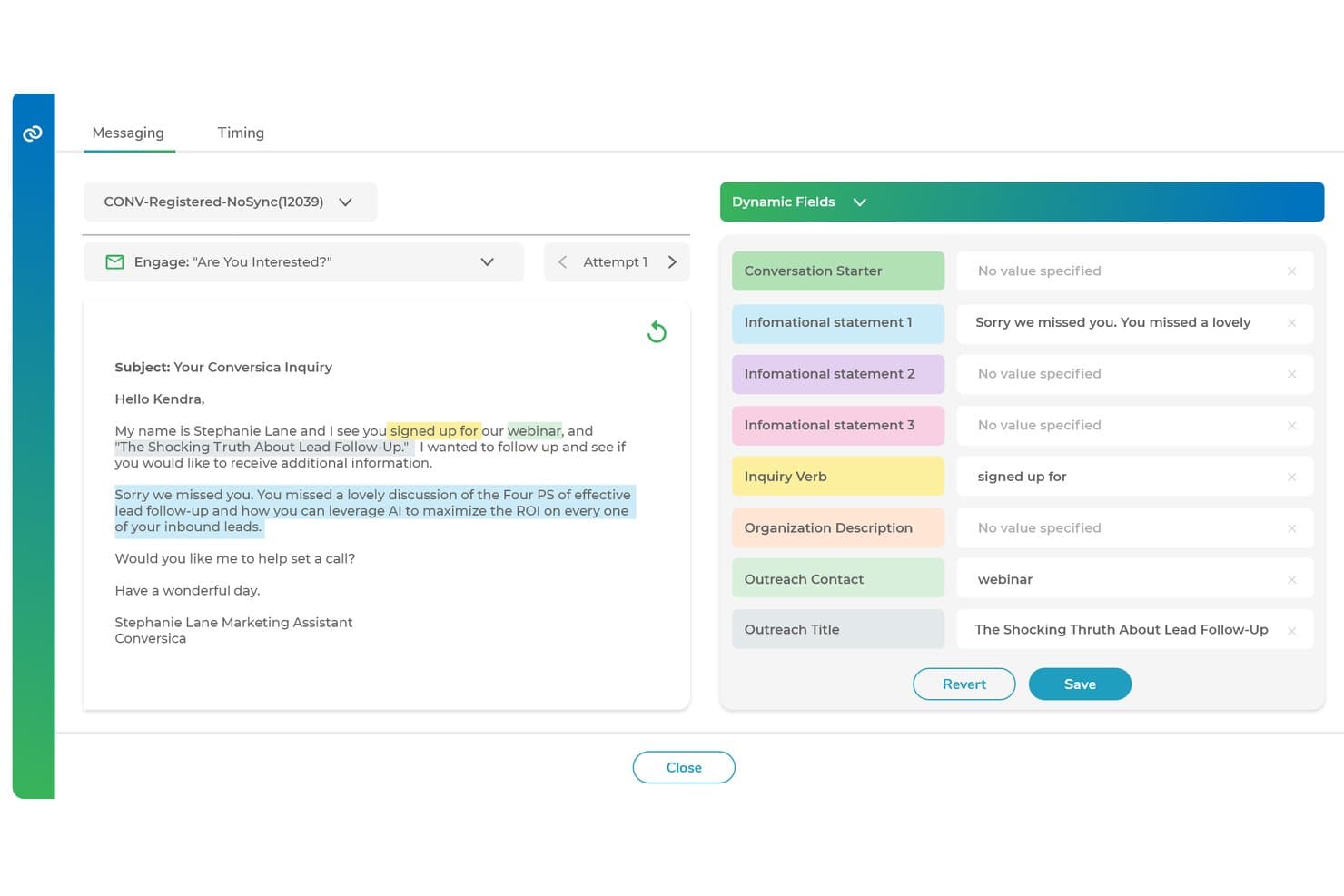Select the Infomational statement 2 purple label

coord(838,374)
